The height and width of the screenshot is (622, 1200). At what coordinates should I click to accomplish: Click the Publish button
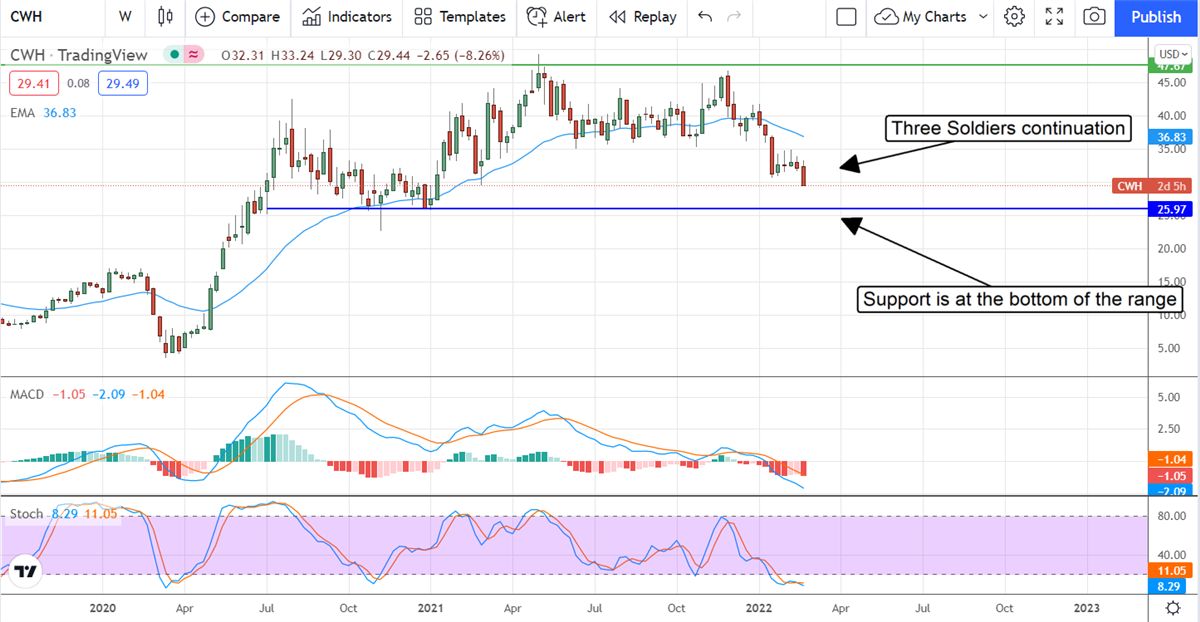1156,17
